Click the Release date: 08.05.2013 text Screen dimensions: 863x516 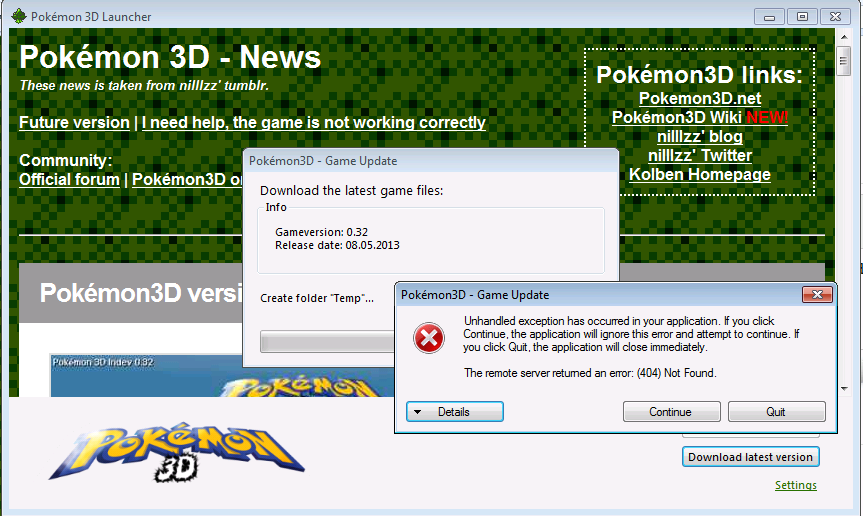337,245
